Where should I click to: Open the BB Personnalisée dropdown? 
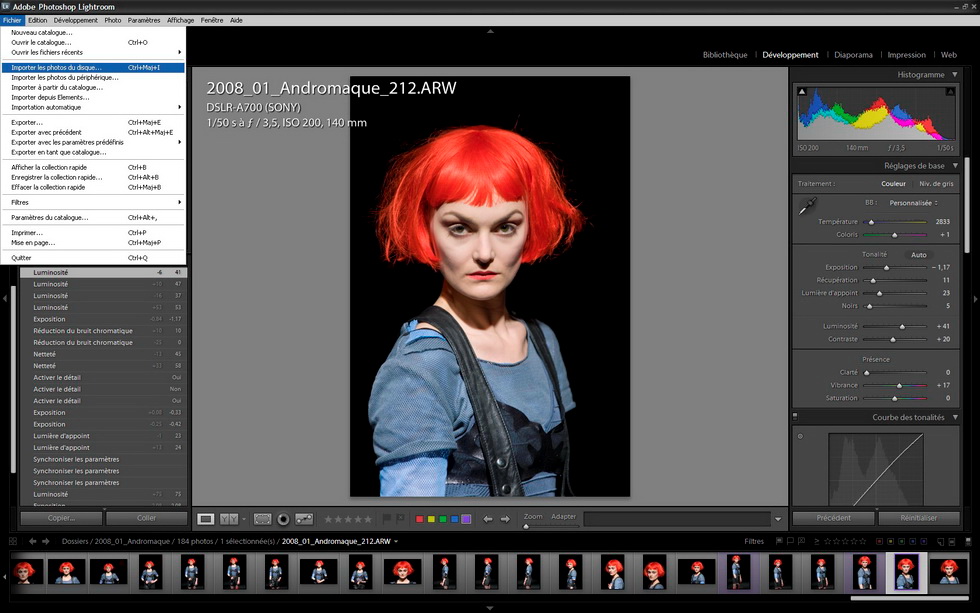(x=913, y=202)
